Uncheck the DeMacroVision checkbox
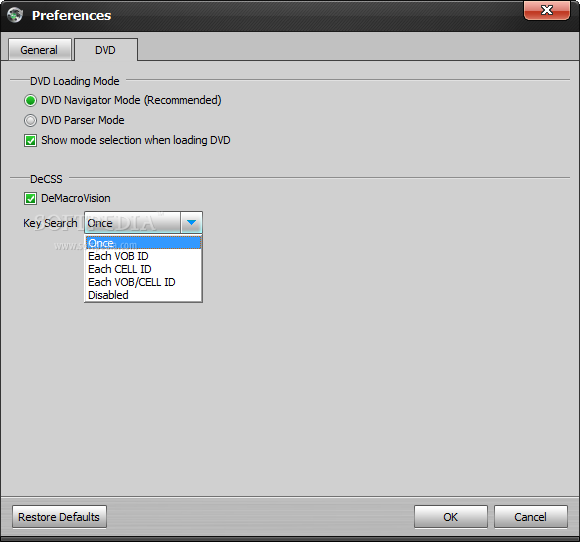Viewport: 580px width, 542px height. pyautogui.click(x=30, y=199)
